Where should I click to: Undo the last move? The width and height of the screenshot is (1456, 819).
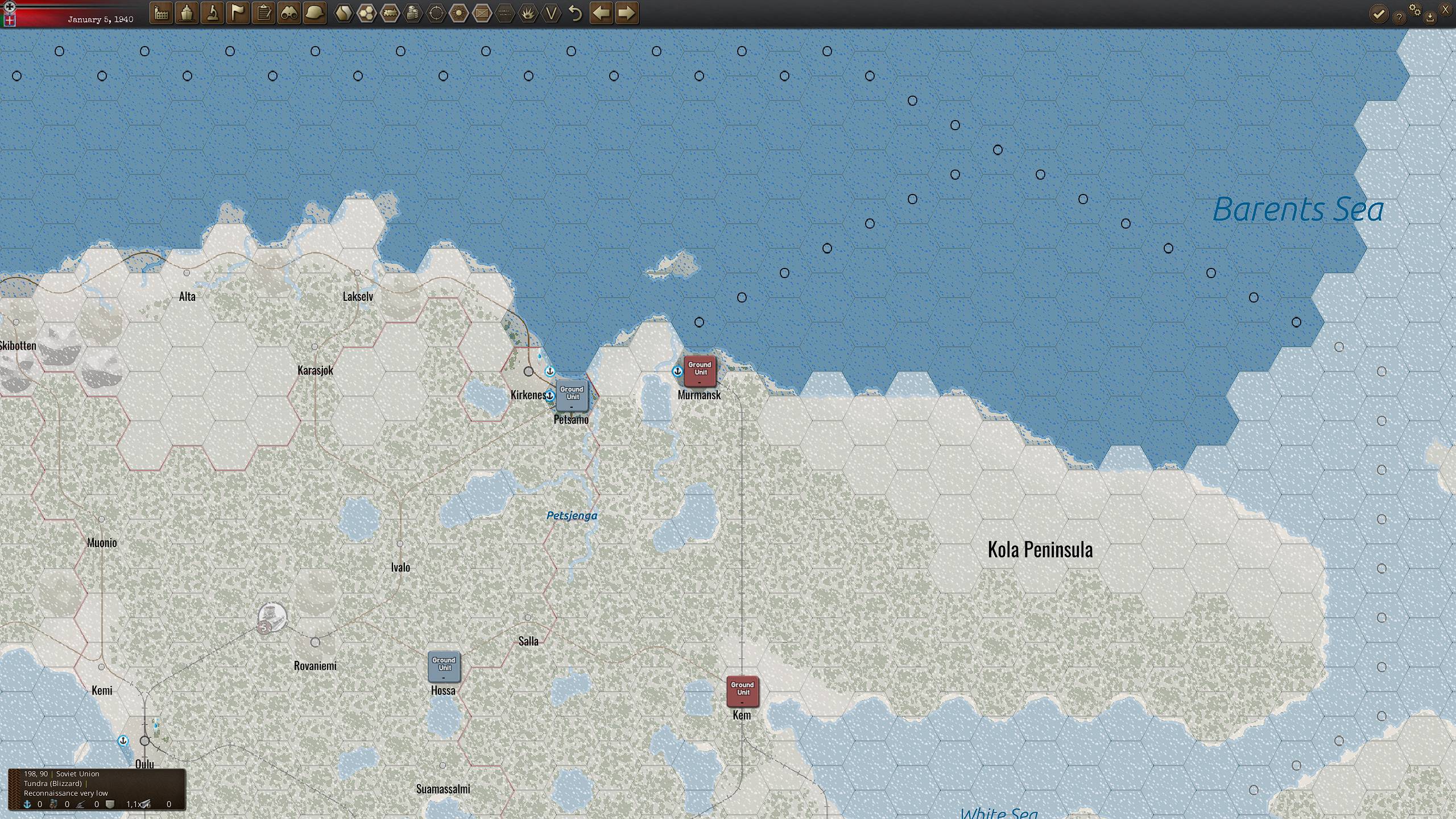(x=576, y=13)
